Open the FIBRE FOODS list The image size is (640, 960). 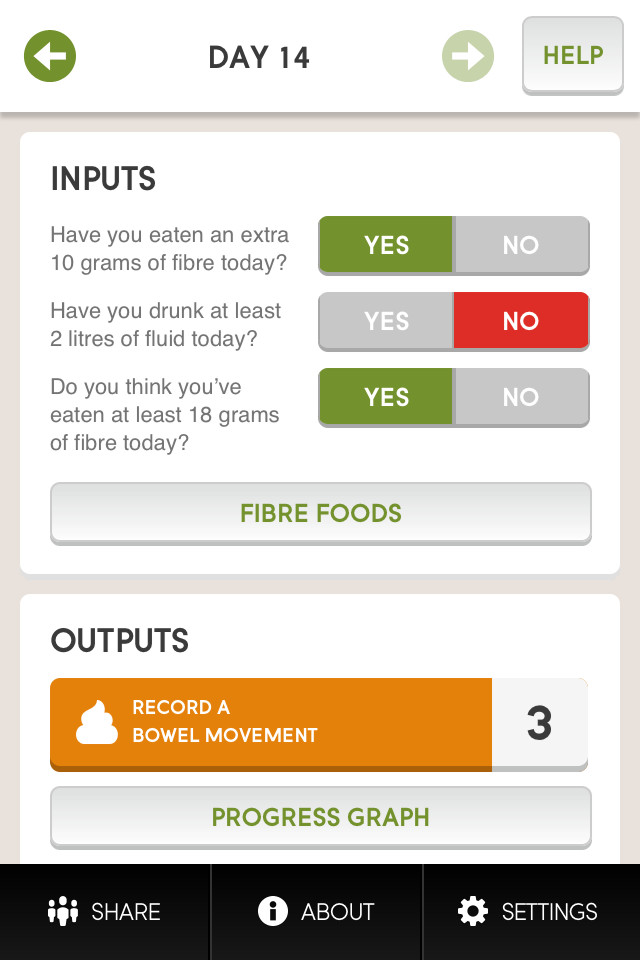321,513
